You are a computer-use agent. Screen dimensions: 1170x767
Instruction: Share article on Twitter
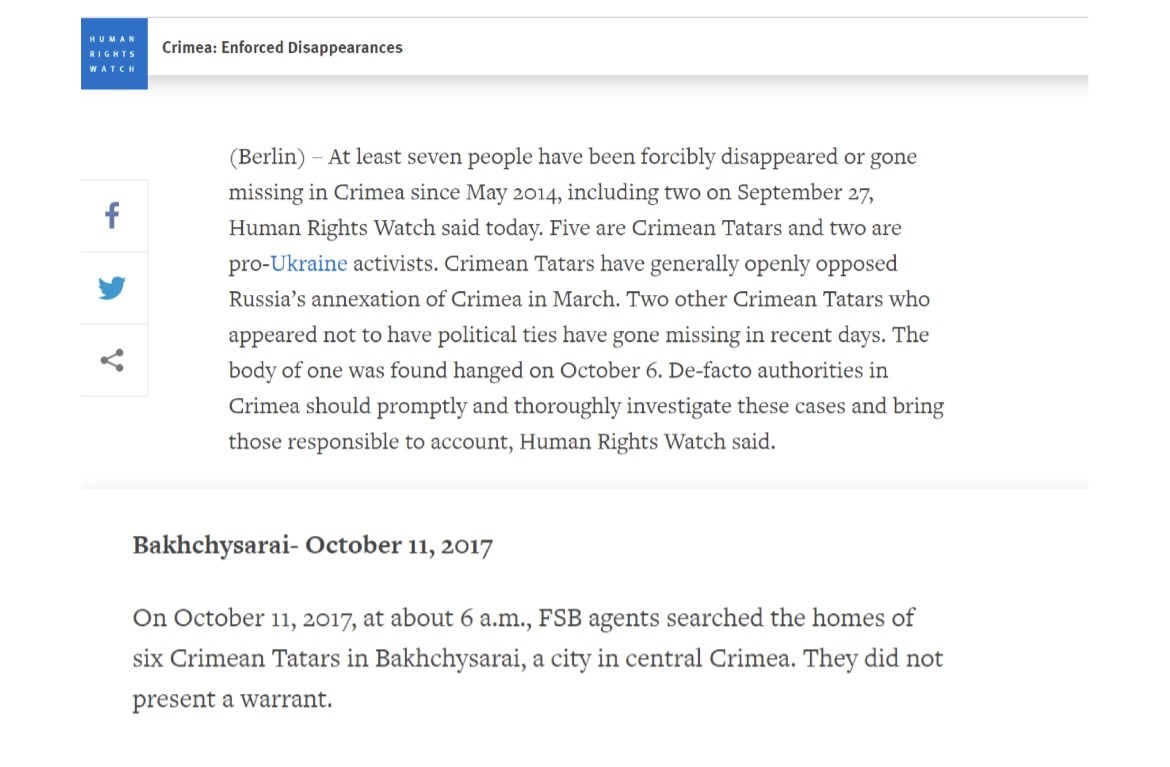[x=113, y=288]
